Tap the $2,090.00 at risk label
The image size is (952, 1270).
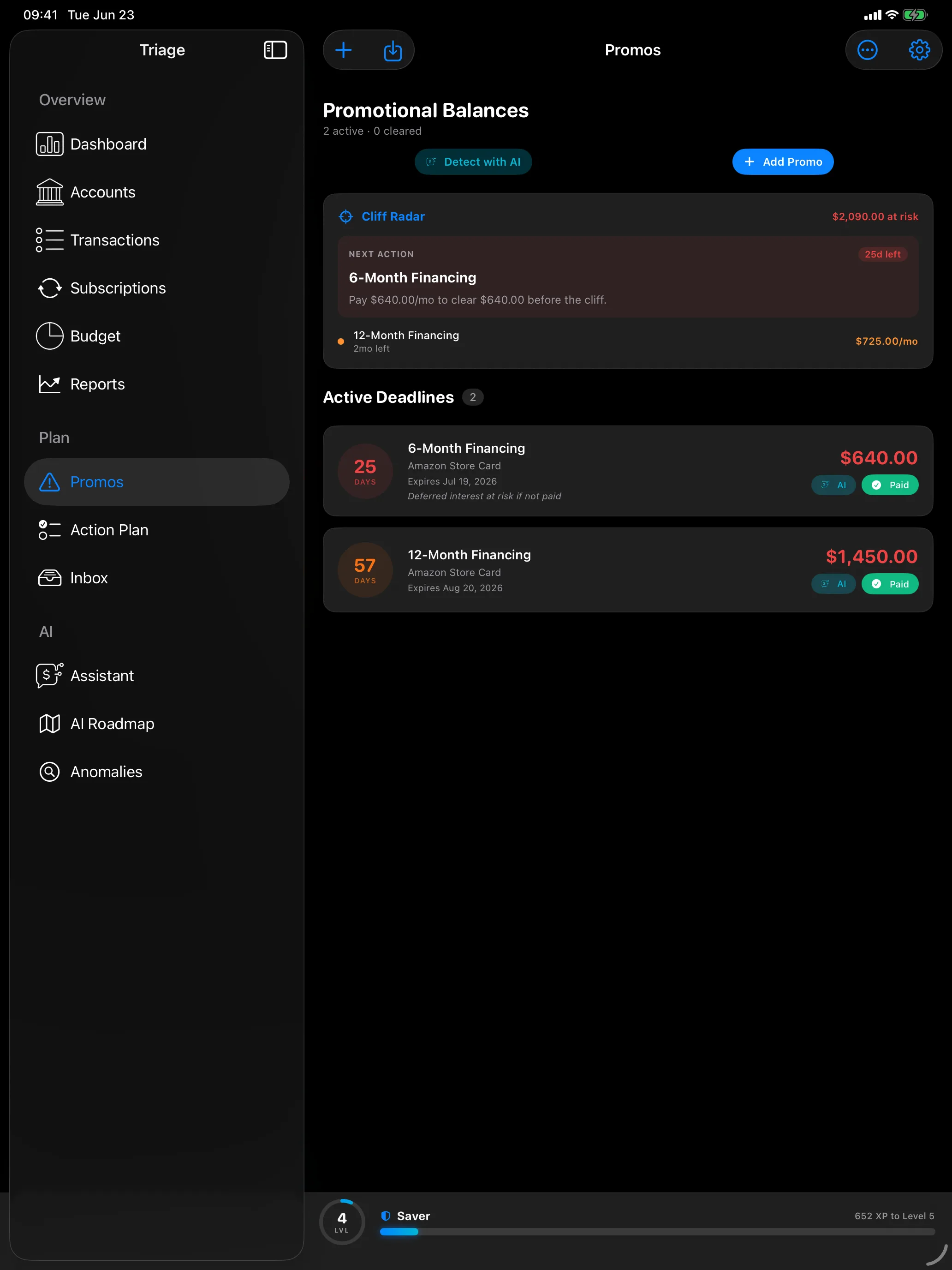point(875,216)
